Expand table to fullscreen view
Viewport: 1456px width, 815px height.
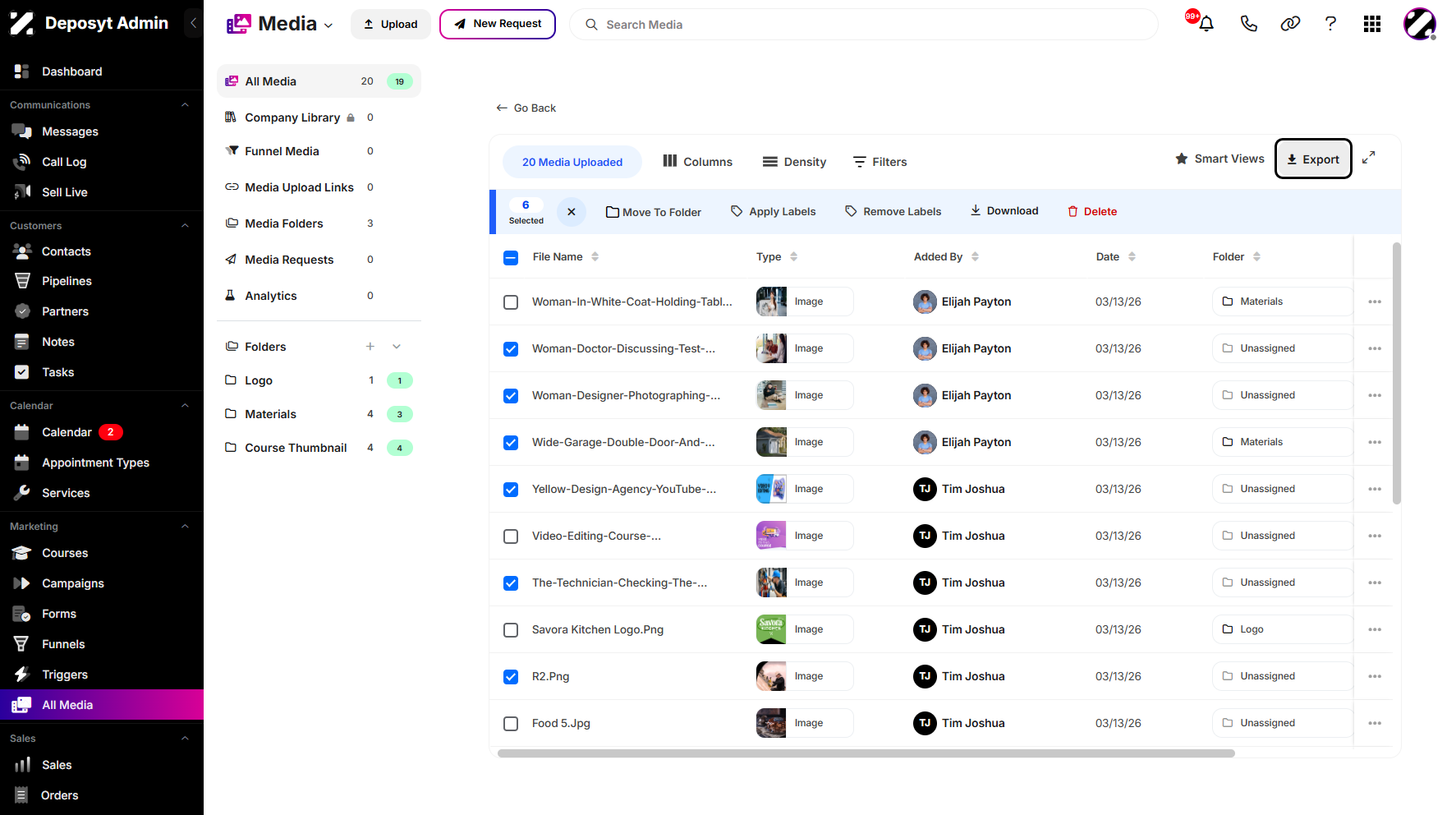1368,158
